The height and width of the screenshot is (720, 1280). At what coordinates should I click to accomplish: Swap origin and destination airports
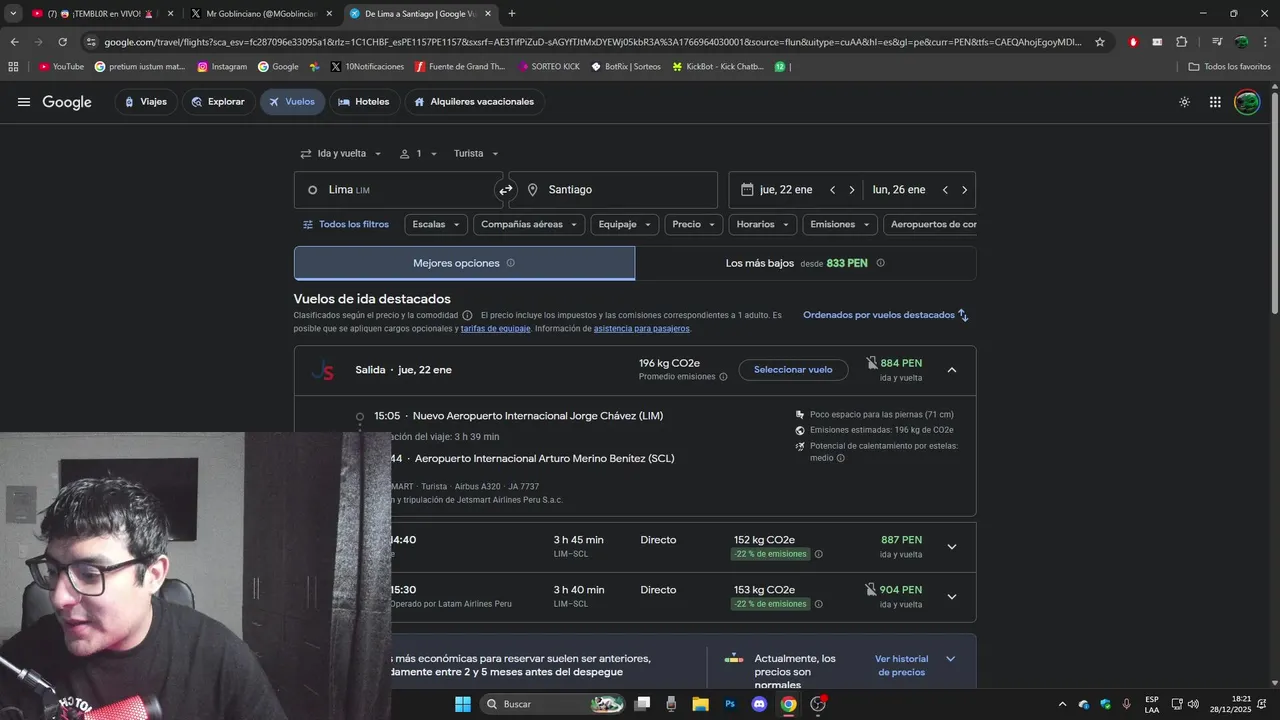pyautogui.click(x=506, y=190)
